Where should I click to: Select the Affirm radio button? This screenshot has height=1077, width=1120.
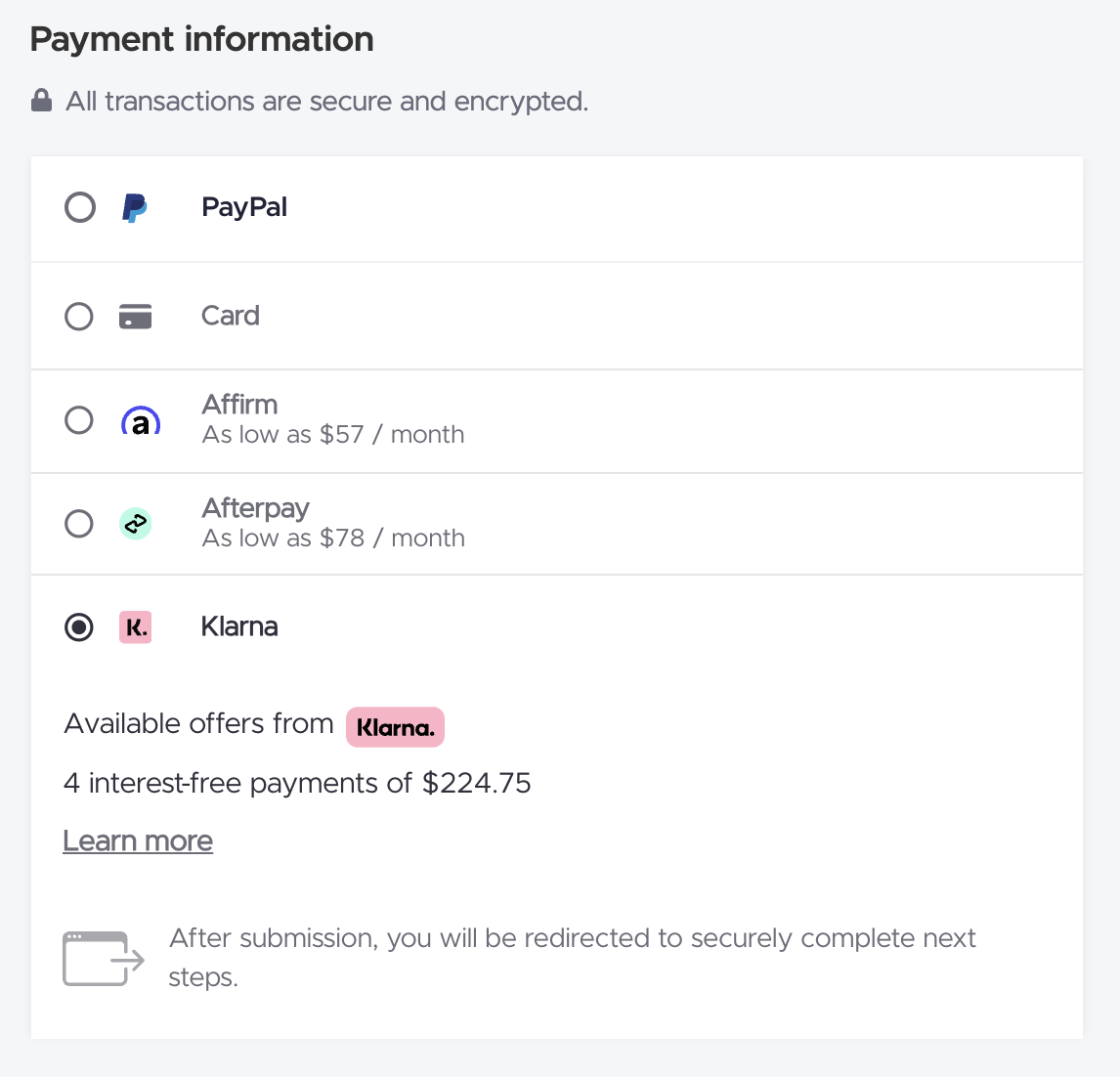pyautogui.click(x=79, y=420)
